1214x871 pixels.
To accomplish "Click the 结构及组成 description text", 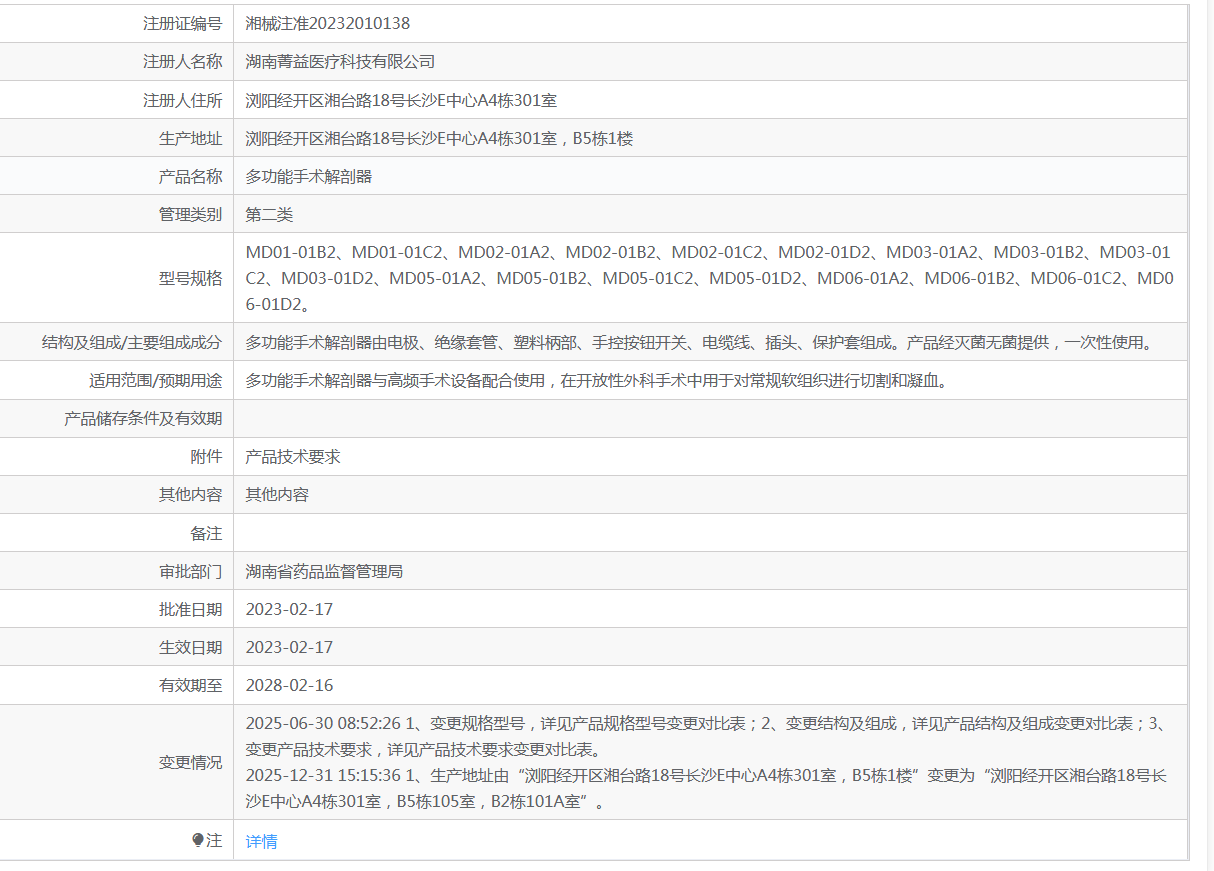I will (x=700, y=343).
